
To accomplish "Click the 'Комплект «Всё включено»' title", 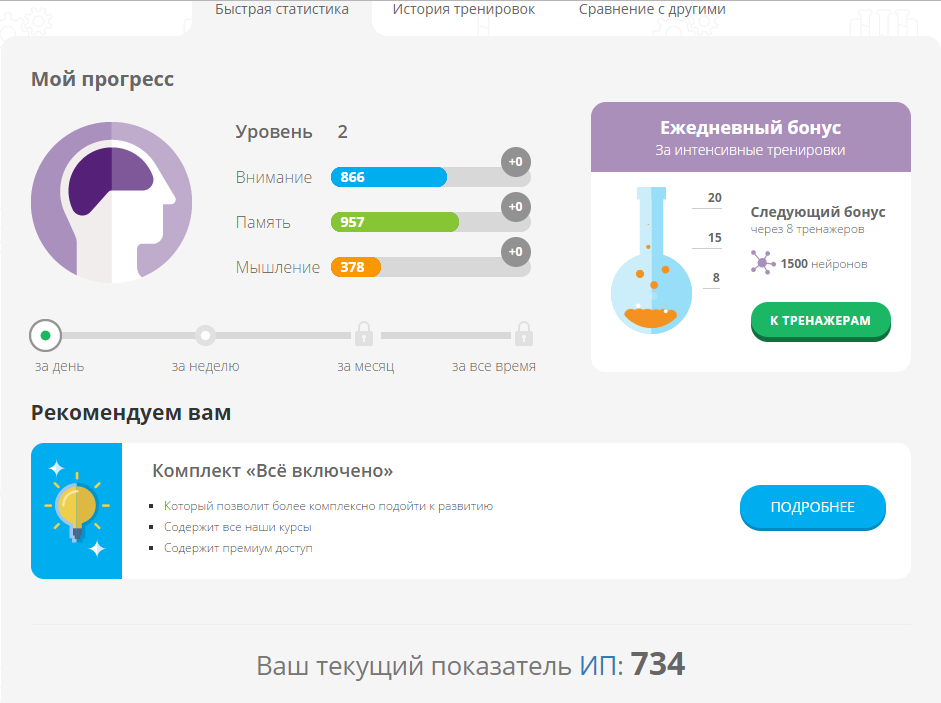I will point(272,471).
